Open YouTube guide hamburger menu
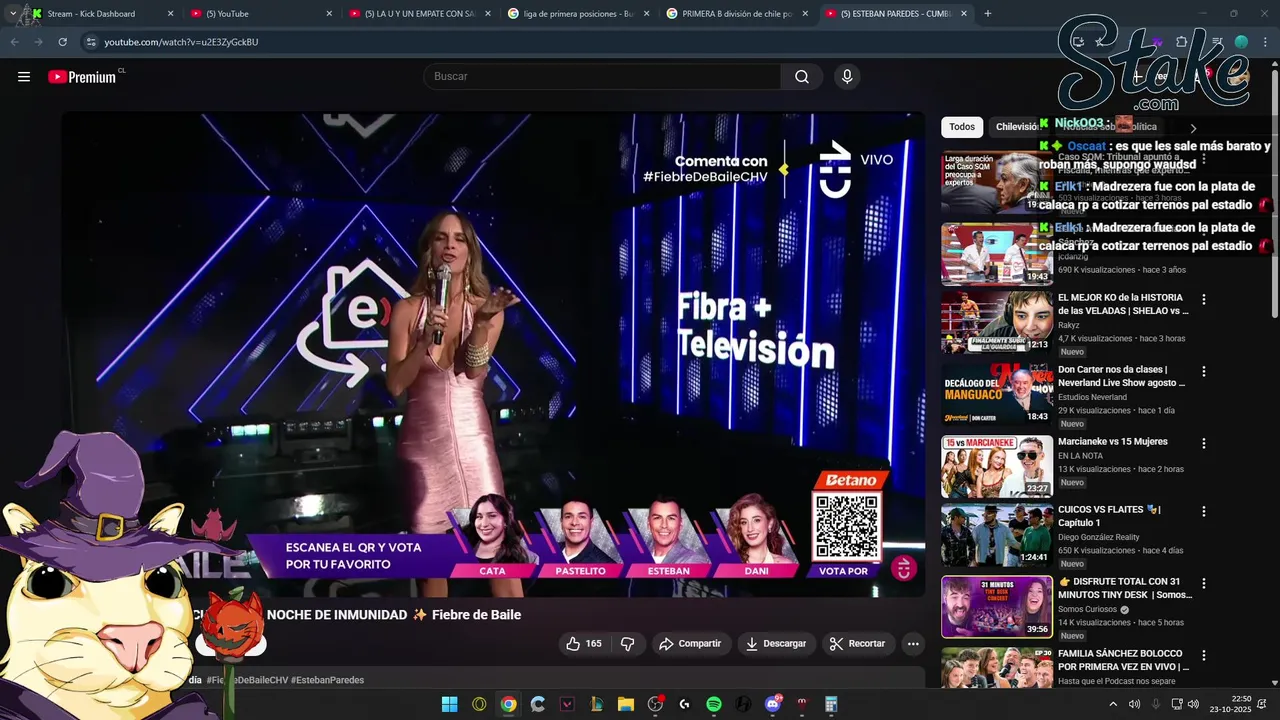The width and height of the screenshot is (1280, 720). coord(24,77)
